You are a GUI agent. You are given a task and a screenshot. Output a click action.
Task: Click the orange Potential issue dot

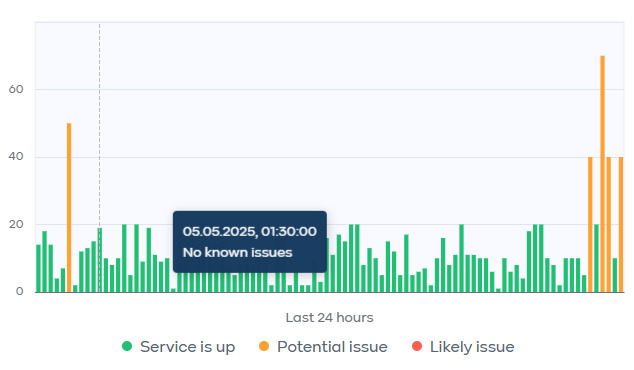point(264,346)
